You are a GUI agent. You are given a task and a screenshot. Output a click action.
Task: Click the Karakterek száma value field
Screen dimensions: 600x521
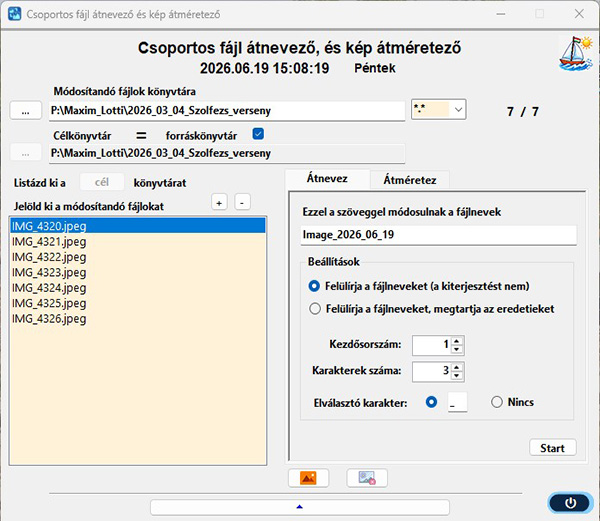(x=431, y=371)
